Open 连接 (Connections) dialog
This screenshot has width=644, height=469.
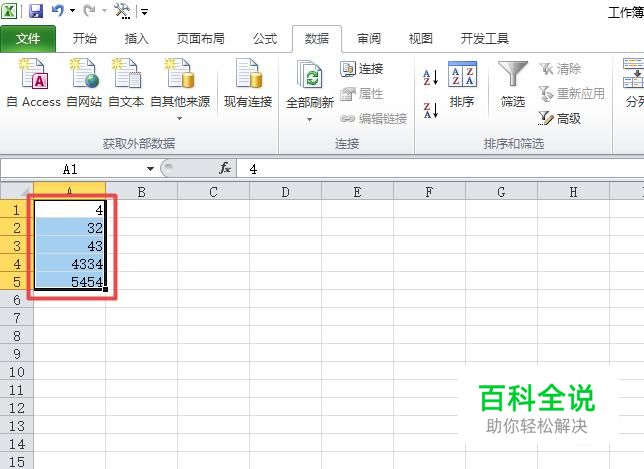362,69
